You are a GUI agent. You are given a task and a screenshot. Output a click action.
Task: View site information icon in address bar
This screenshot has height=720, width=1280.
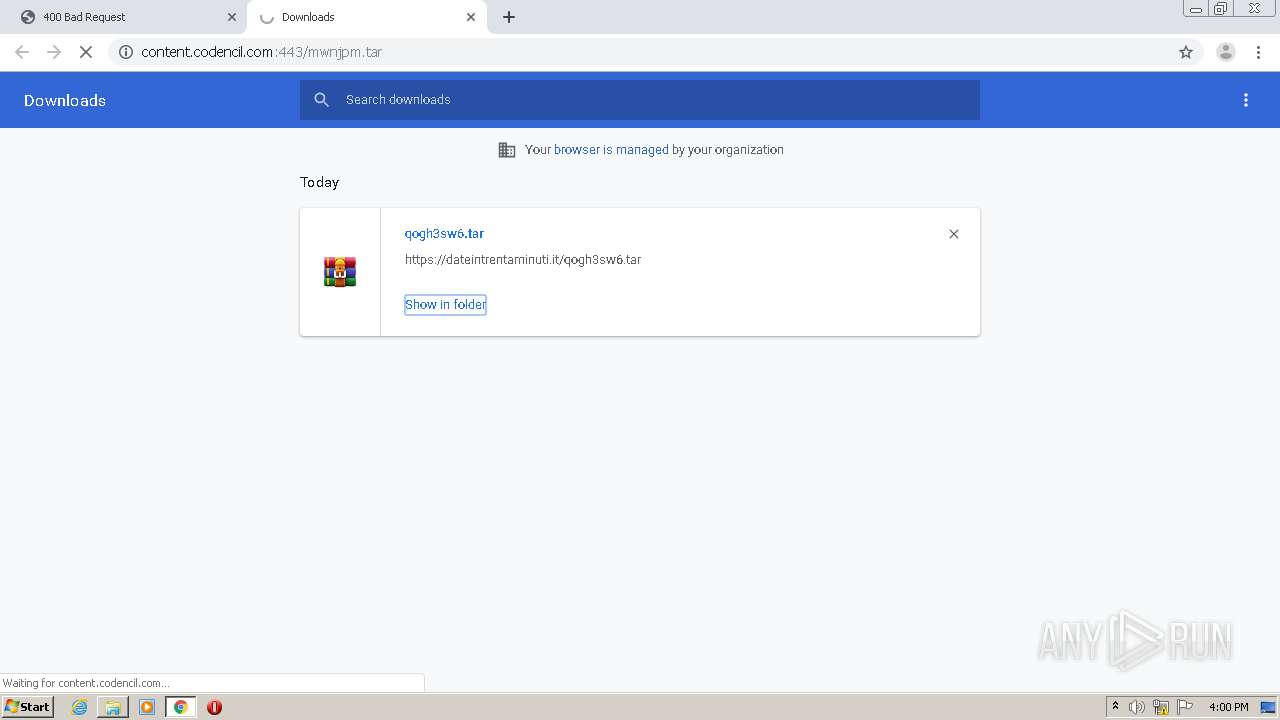(126, 52)
